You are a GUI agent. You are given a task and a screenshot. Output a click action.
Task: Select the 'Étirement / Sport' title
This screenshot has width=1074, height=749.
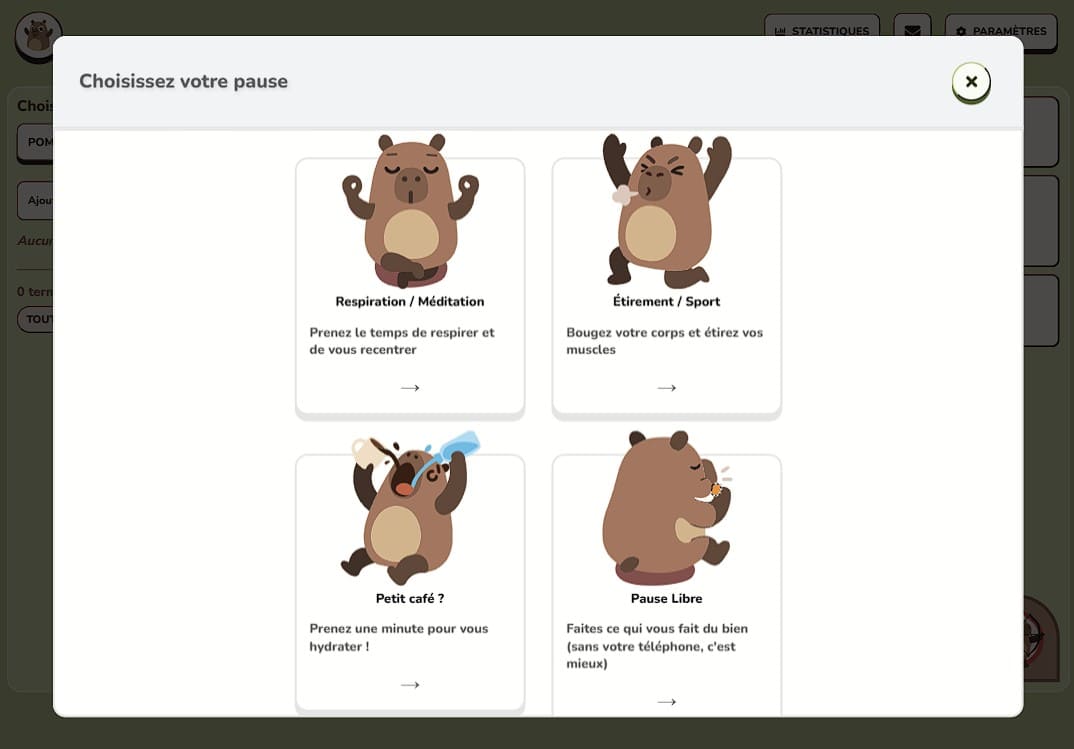[667, 302]
